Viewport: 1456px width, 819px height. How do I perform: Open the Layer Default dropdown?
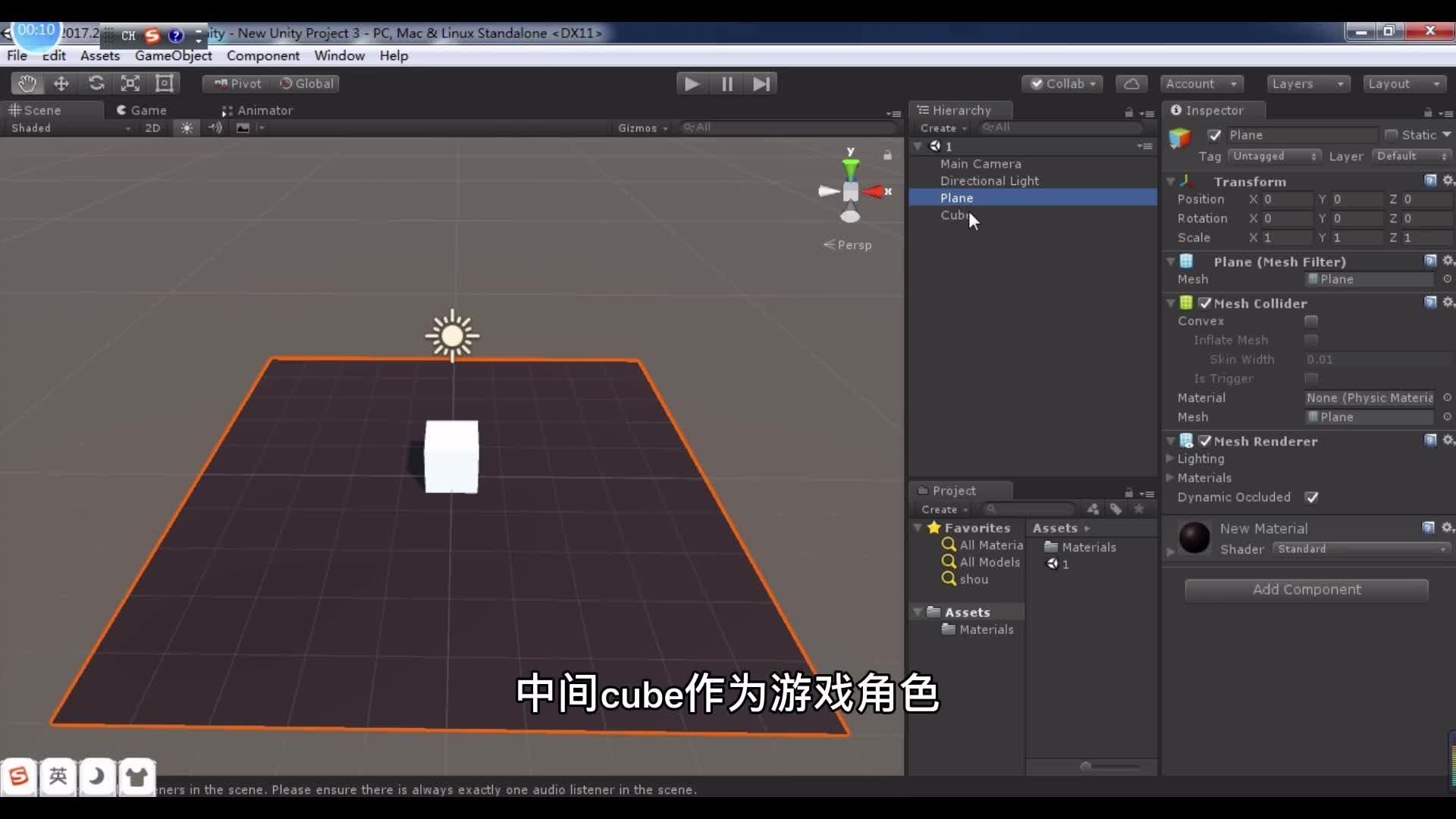point(1411,156)
